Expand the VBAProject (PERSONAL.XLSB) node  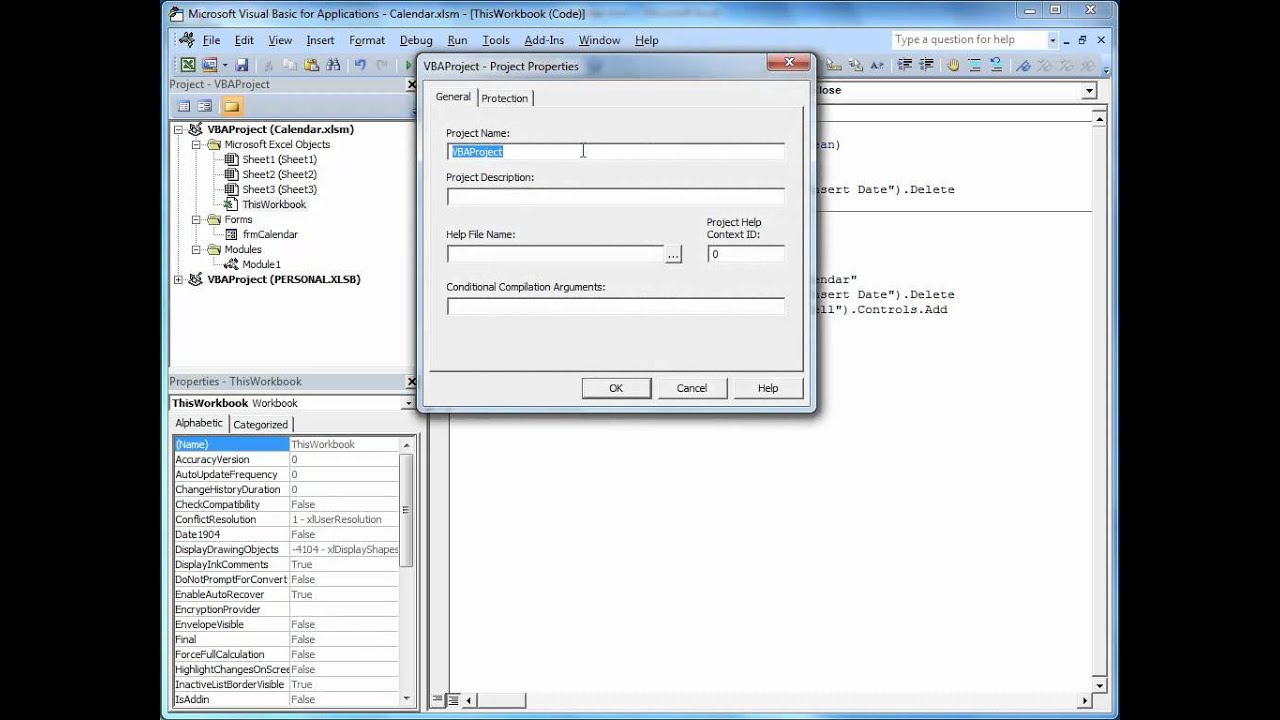pos(179,279)
